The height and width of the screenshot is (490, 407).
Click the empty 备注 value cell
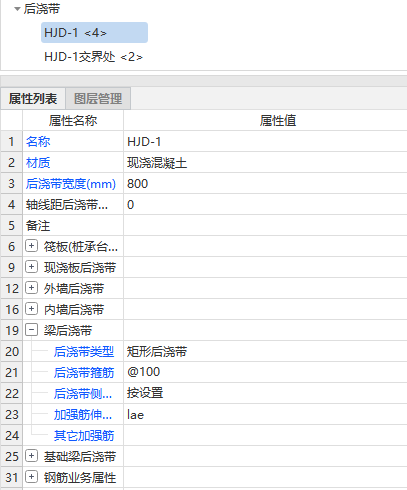[265, 226]
